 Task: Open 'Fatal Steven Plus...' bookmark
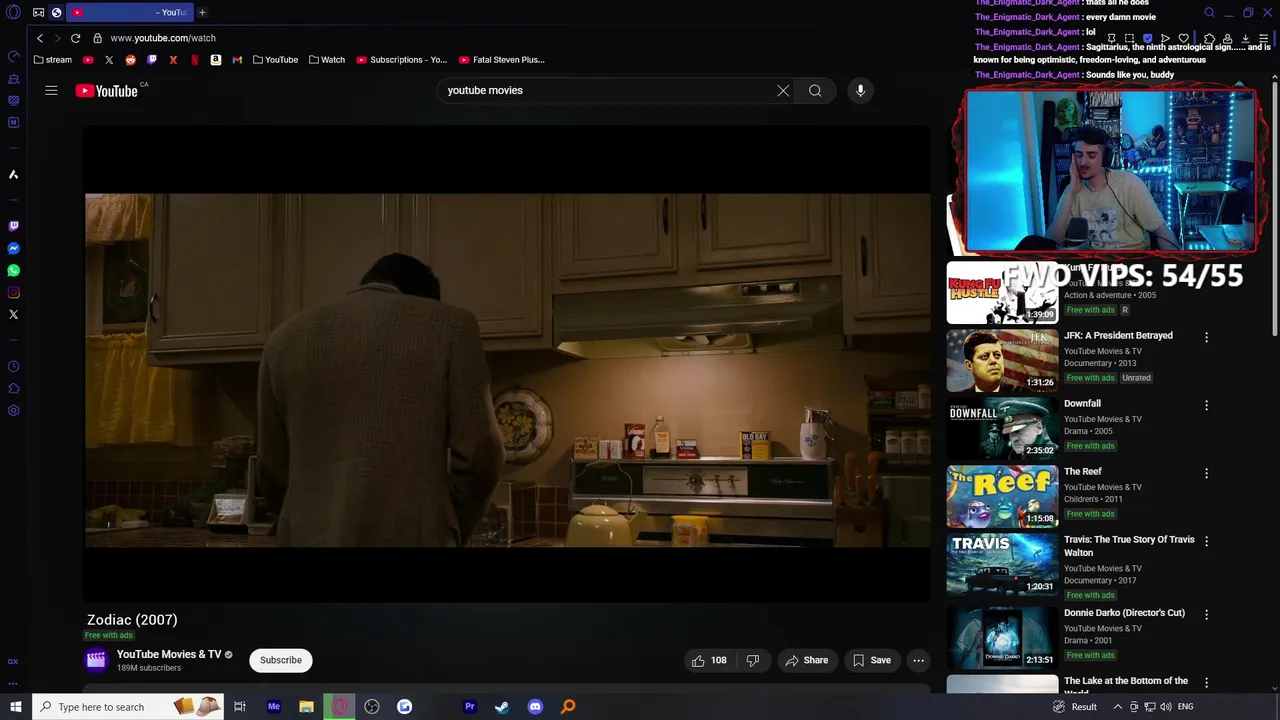click(x=502, y=60)
